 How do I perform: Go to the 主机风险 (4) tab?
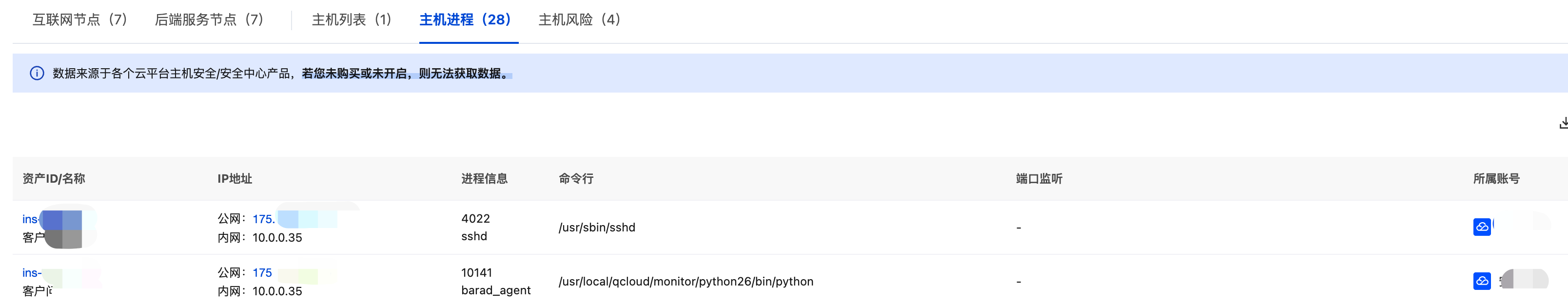pyautogui.click(x=580, y=20)
